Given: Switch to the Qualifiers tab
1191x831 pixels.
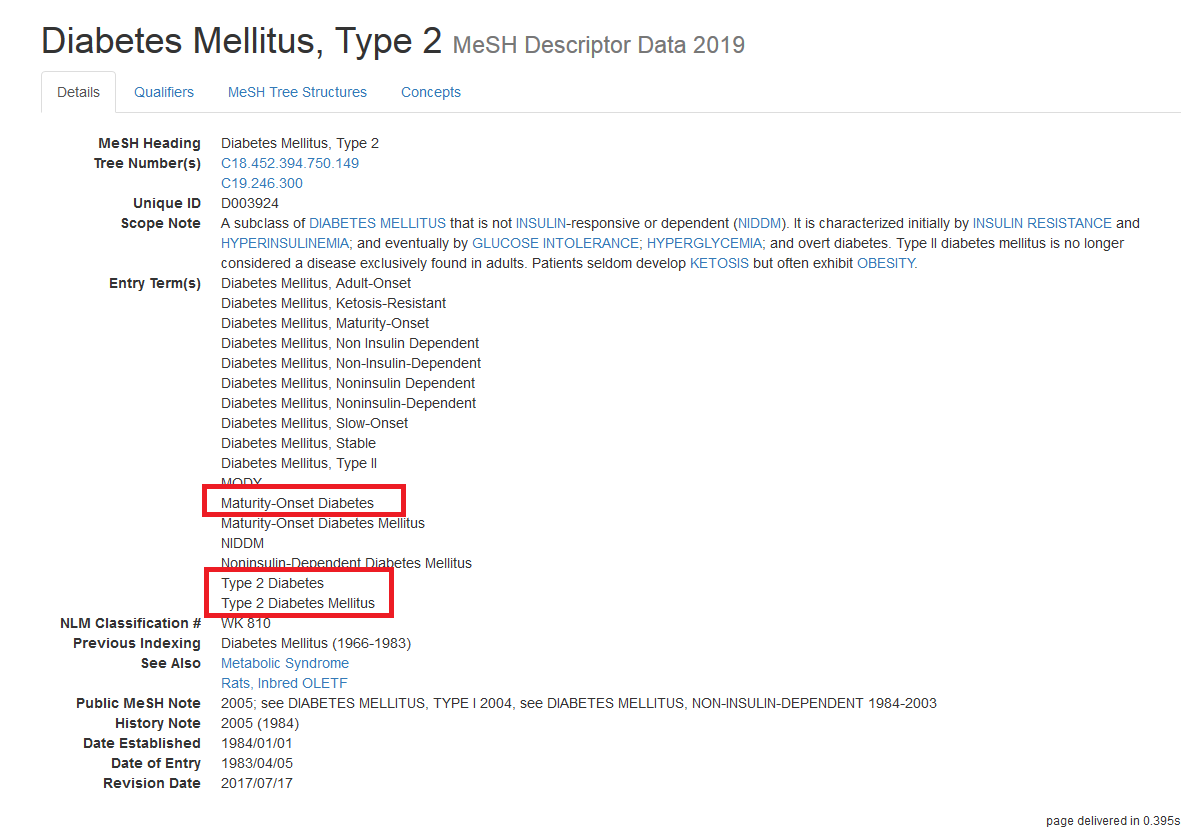Looking at the screenshot, I should pos(164,91).
